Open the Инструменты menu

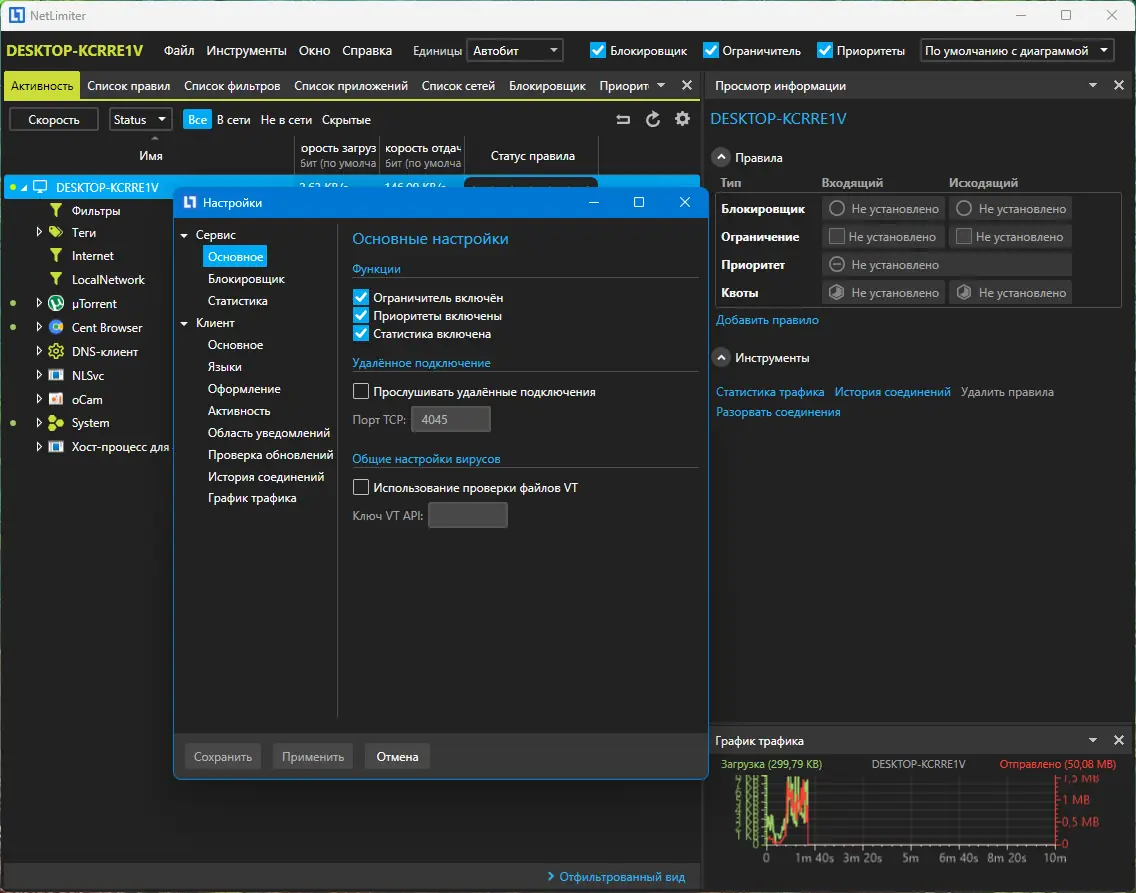tap(246, 50)
